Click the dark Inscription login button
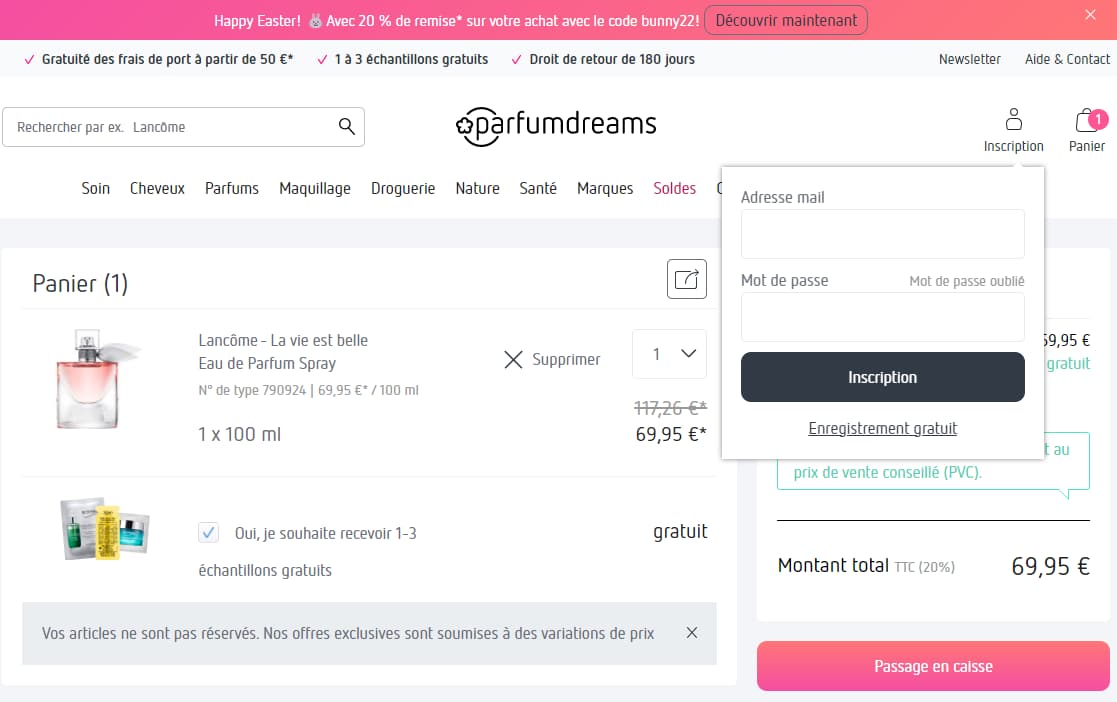 click(882, 377)
